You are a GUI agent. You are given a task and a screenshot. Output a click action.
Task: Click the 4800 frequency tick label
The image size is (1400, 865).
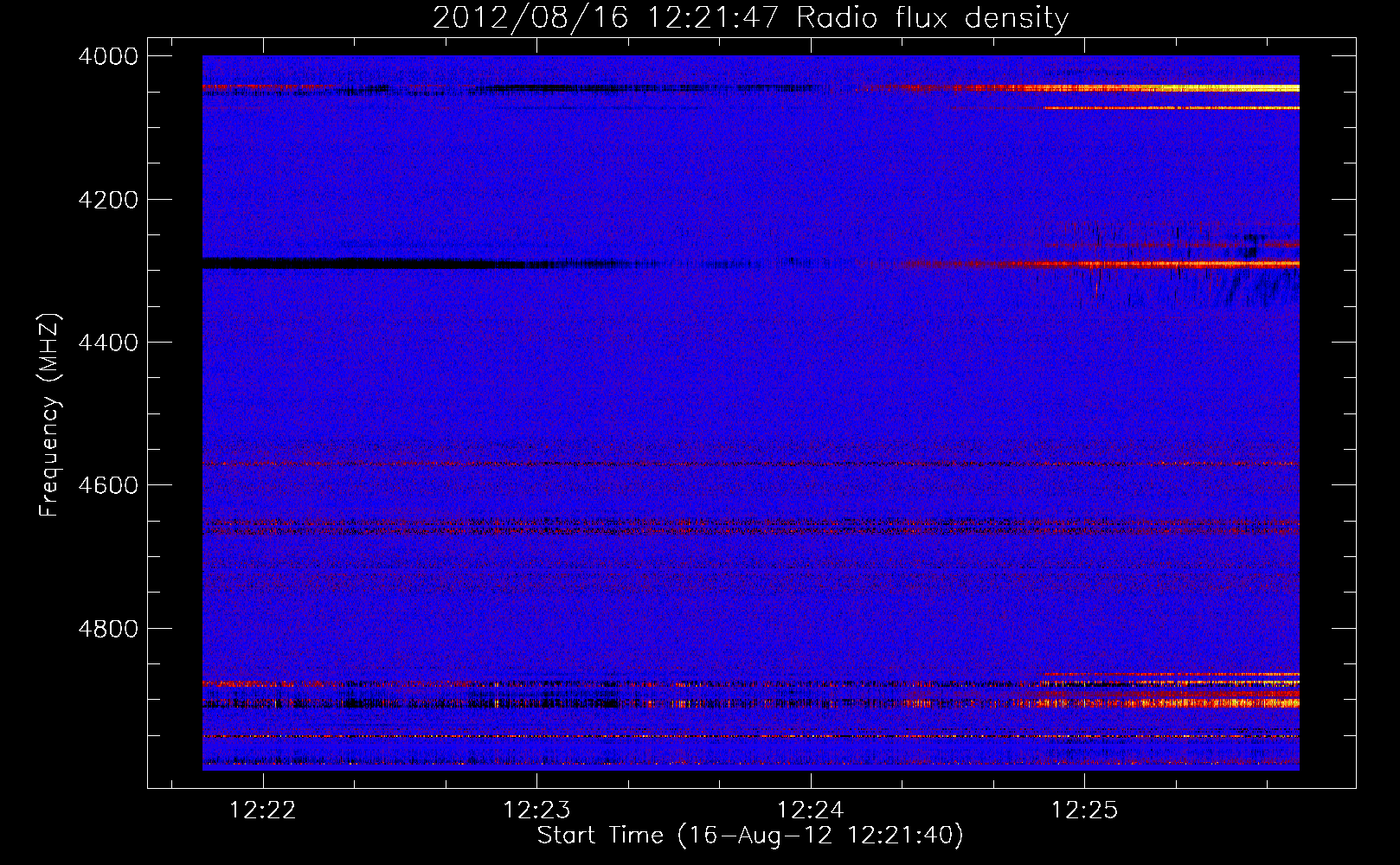(x=108, y=629)
